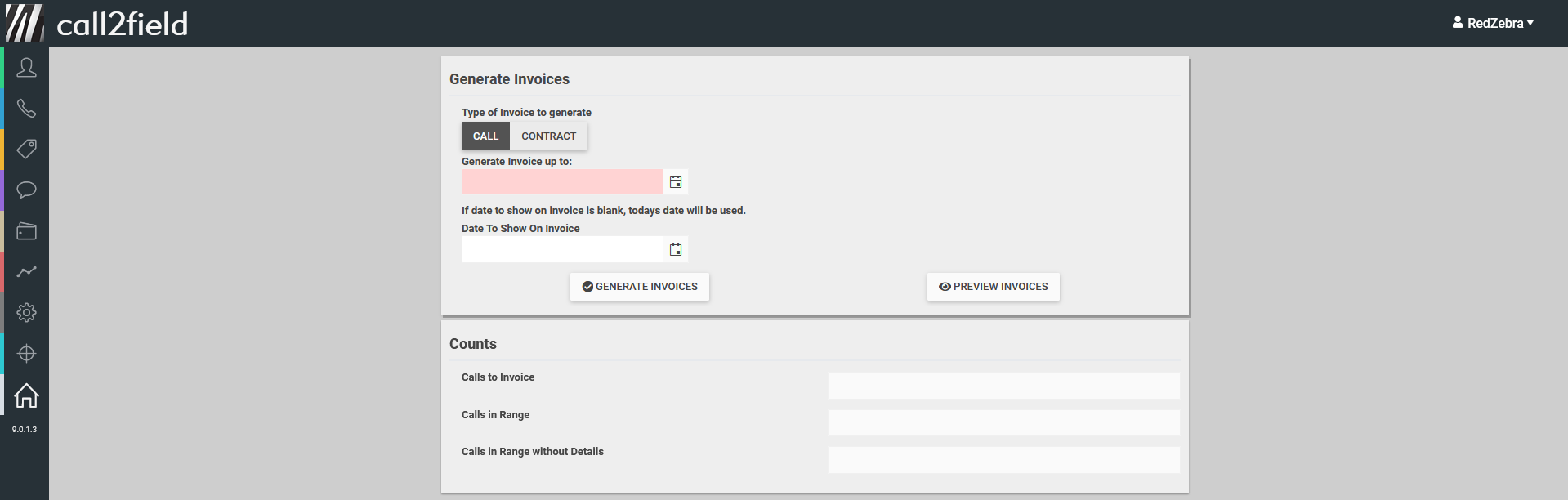This screenshot has width=1568, height=500.
Task: Click the speech bubble messages icon
Action: coord(26,190)
